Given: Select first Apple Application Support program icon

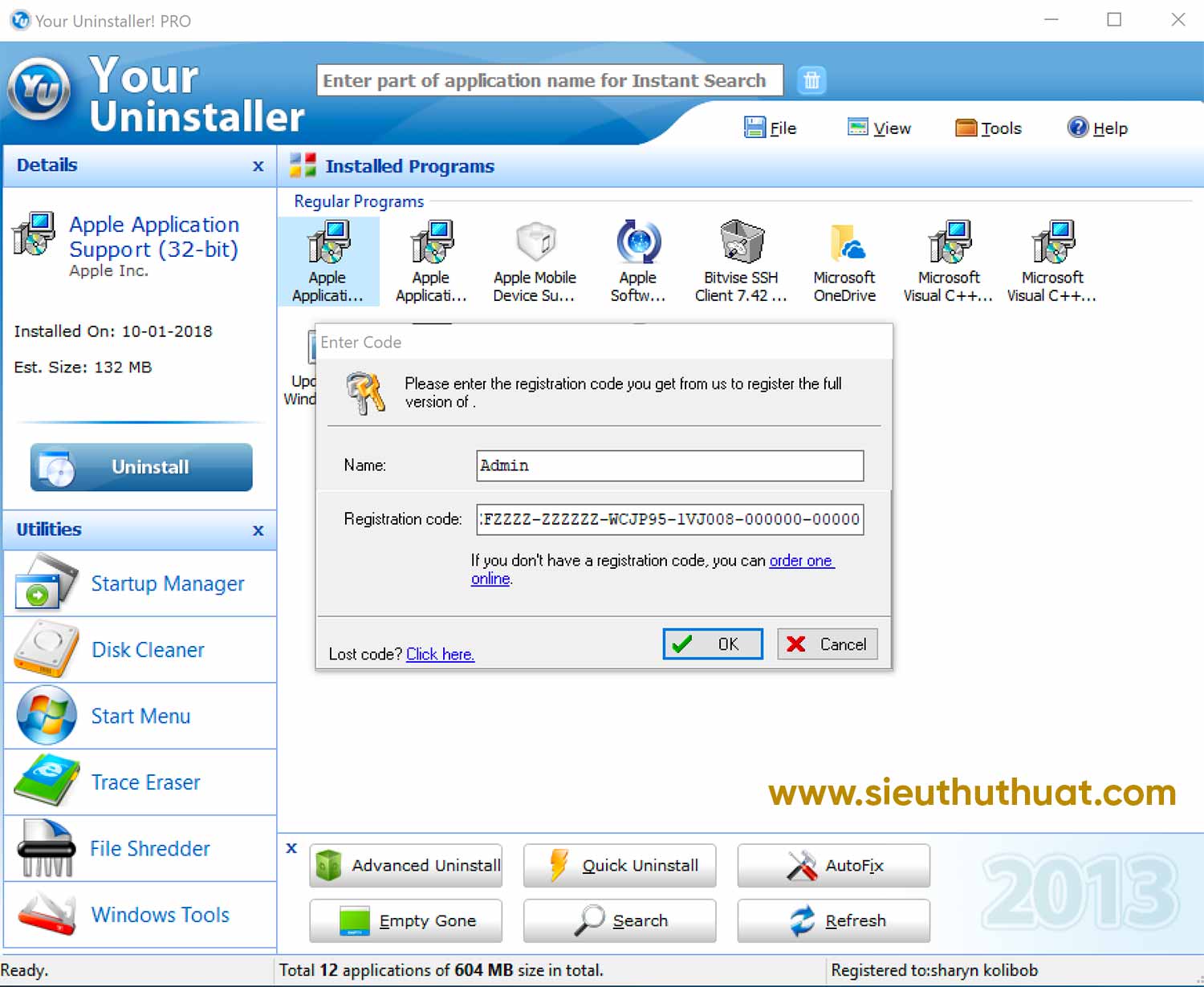Looking at the screenshot, I should pos(328,261).
